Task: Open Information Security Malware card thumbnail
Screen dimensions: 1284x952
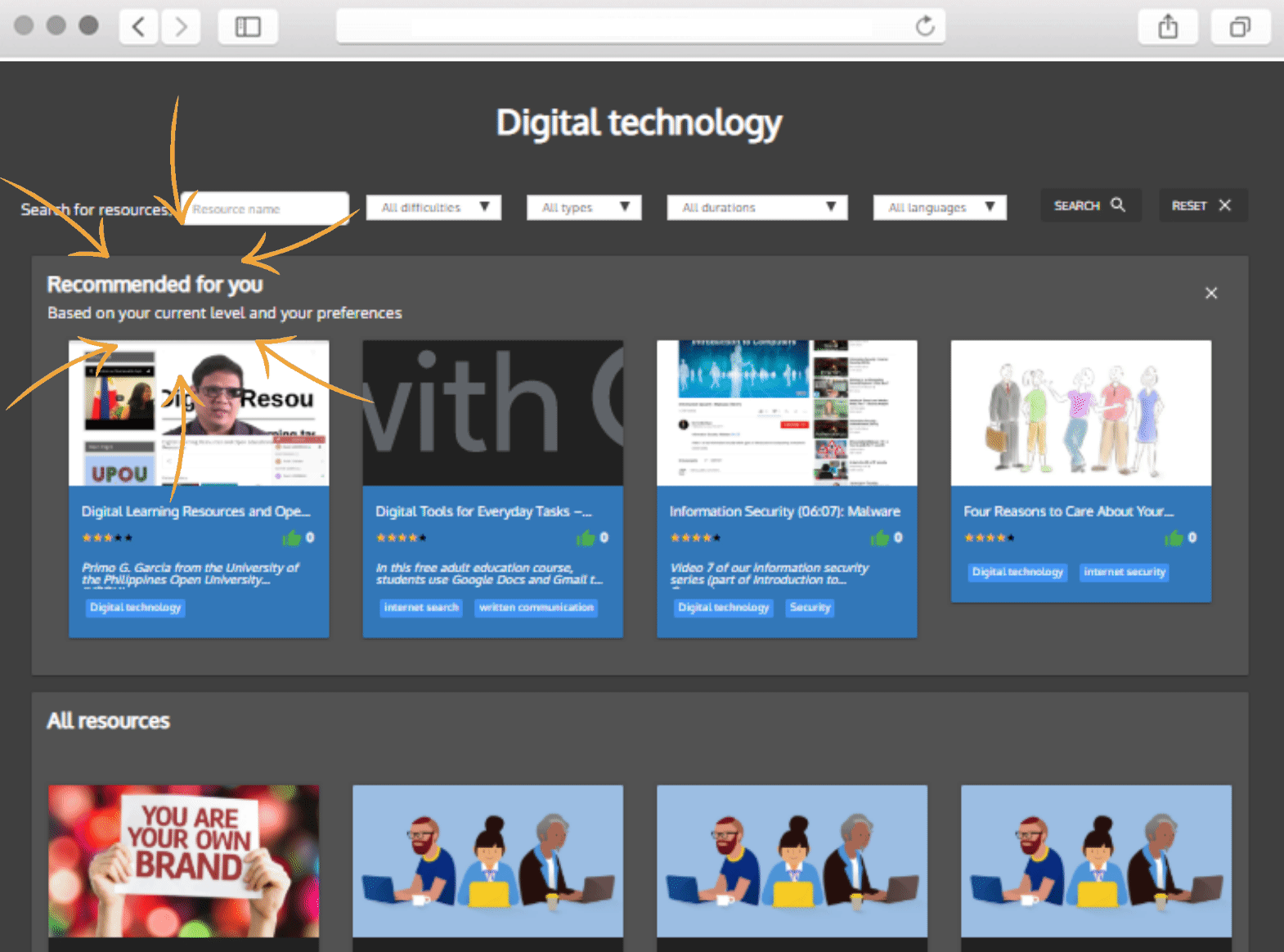Action: (x=787, y=413)
